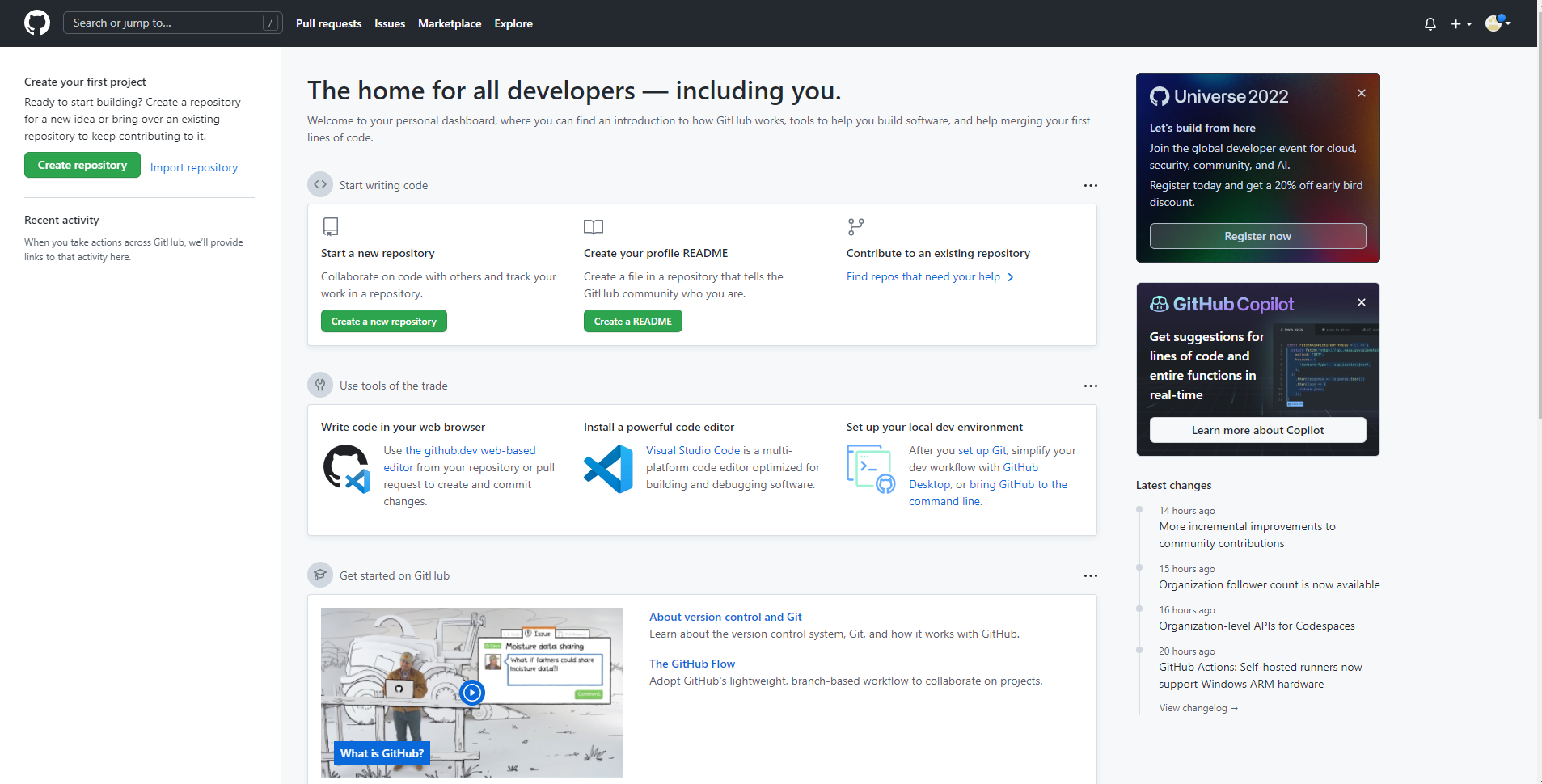Dismiss the Universe 2022 banner

point(1362,93)
